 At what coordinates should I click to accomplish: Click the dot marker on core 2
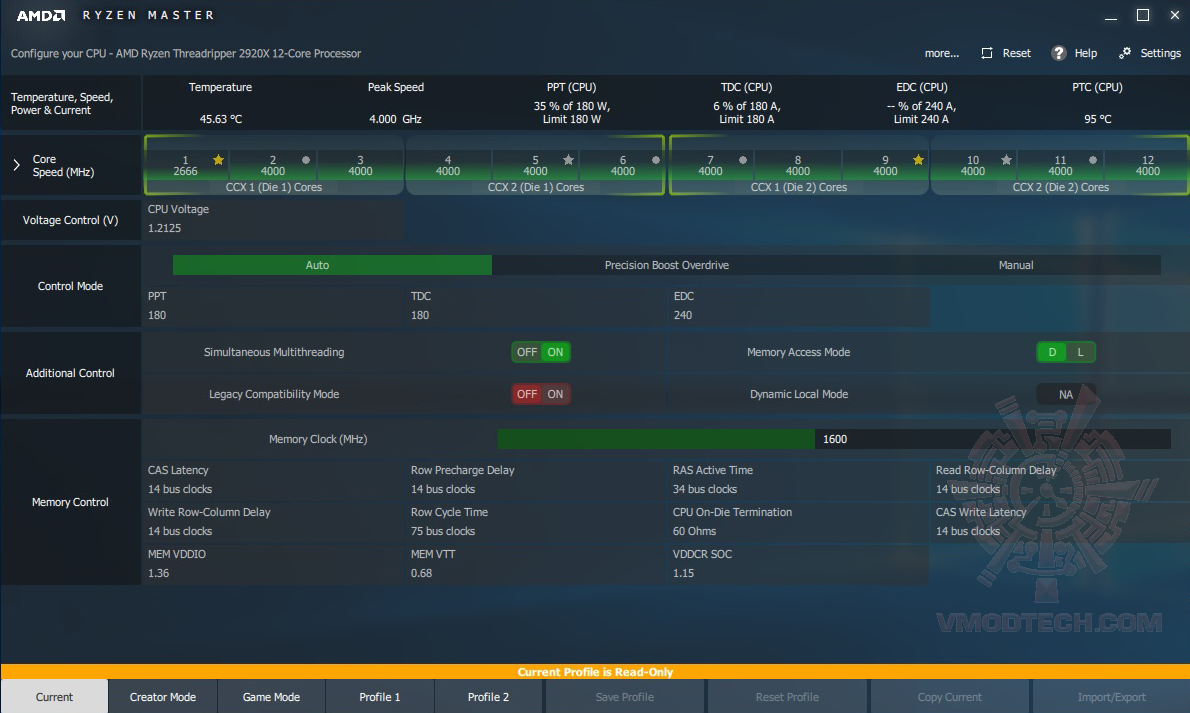click(x=306, y=160)
